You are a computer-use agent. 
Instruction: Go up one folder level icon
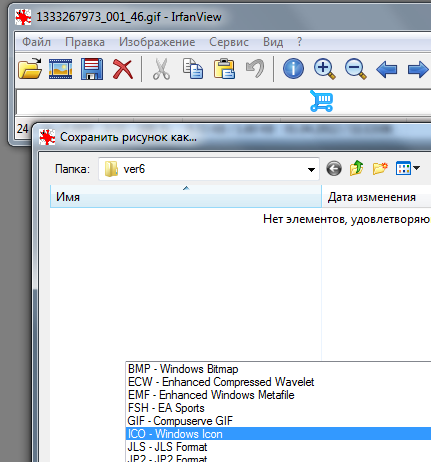click(356, 168)
